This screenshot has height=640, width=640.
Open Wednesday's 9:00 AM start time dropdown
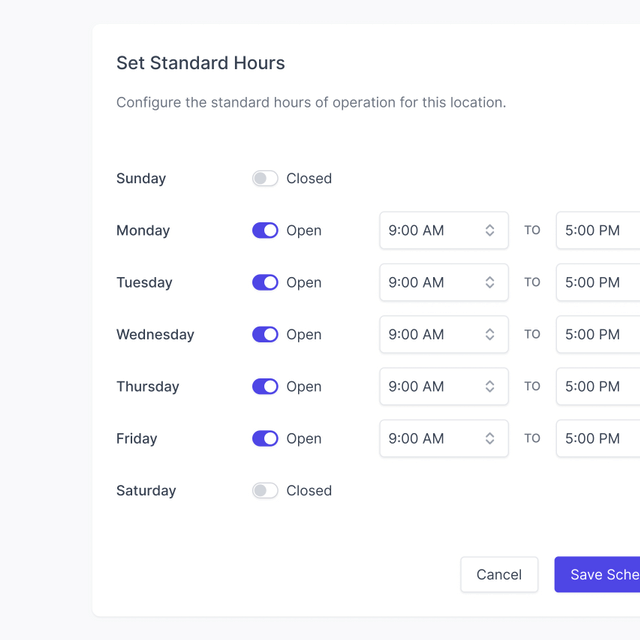click(x=443, y=335)
